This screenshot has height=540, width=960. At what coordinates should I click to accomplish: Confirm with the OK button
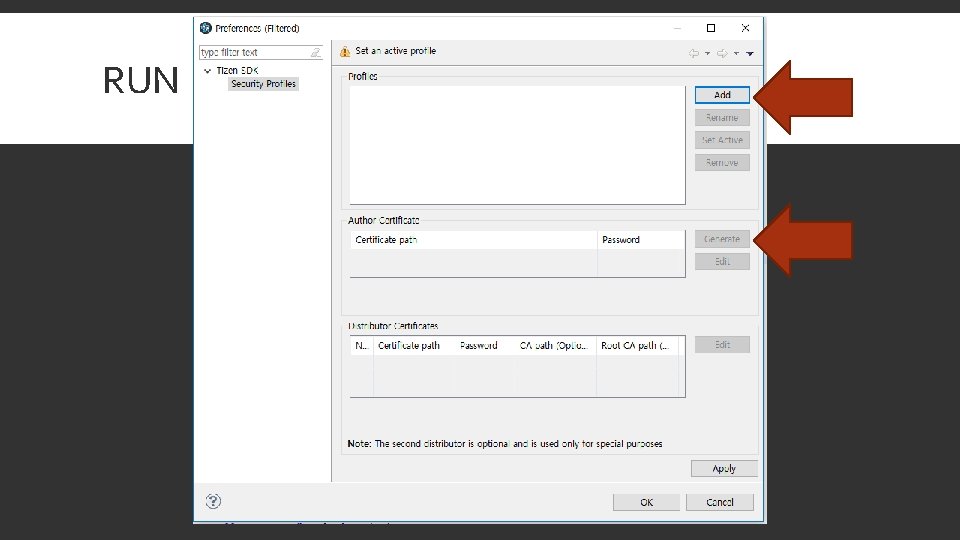click(x=647, y=502)
